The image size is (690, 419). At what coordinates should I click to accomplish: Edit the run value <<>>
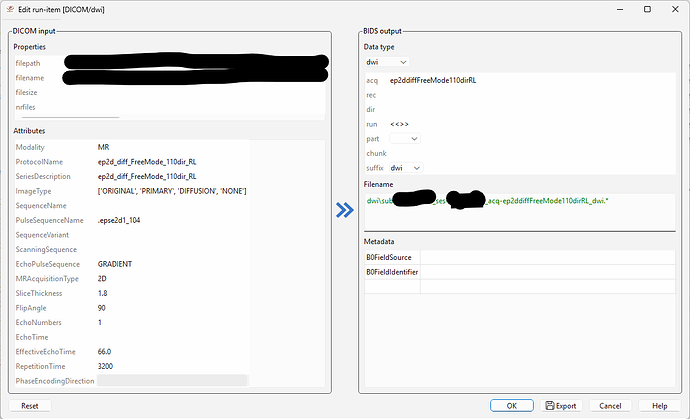coord(400,124)
